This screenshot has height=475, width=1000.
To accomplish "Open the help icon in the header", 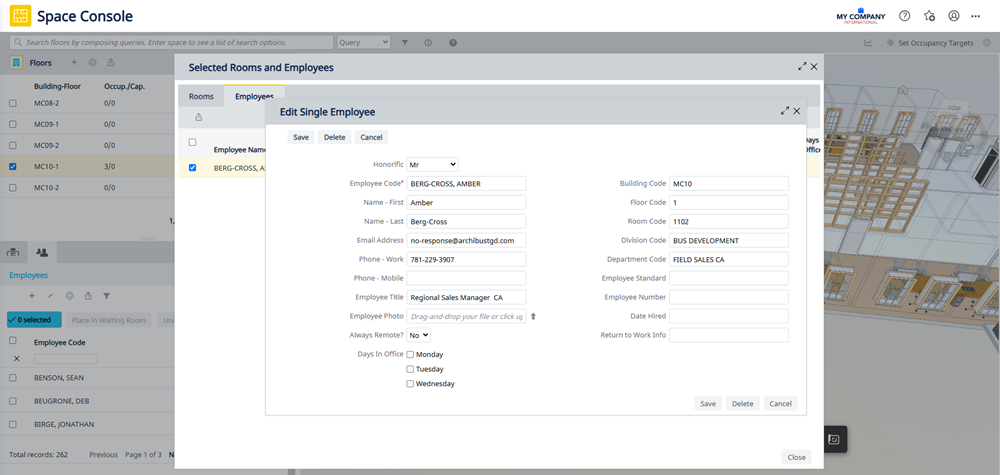I will click(905, 16).
